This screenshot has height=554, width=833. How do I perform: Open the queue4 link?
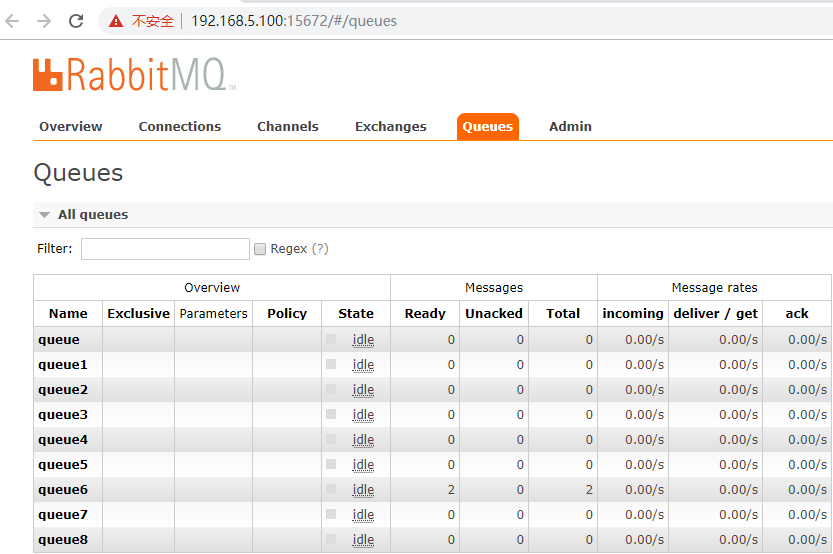coord(63,440)
